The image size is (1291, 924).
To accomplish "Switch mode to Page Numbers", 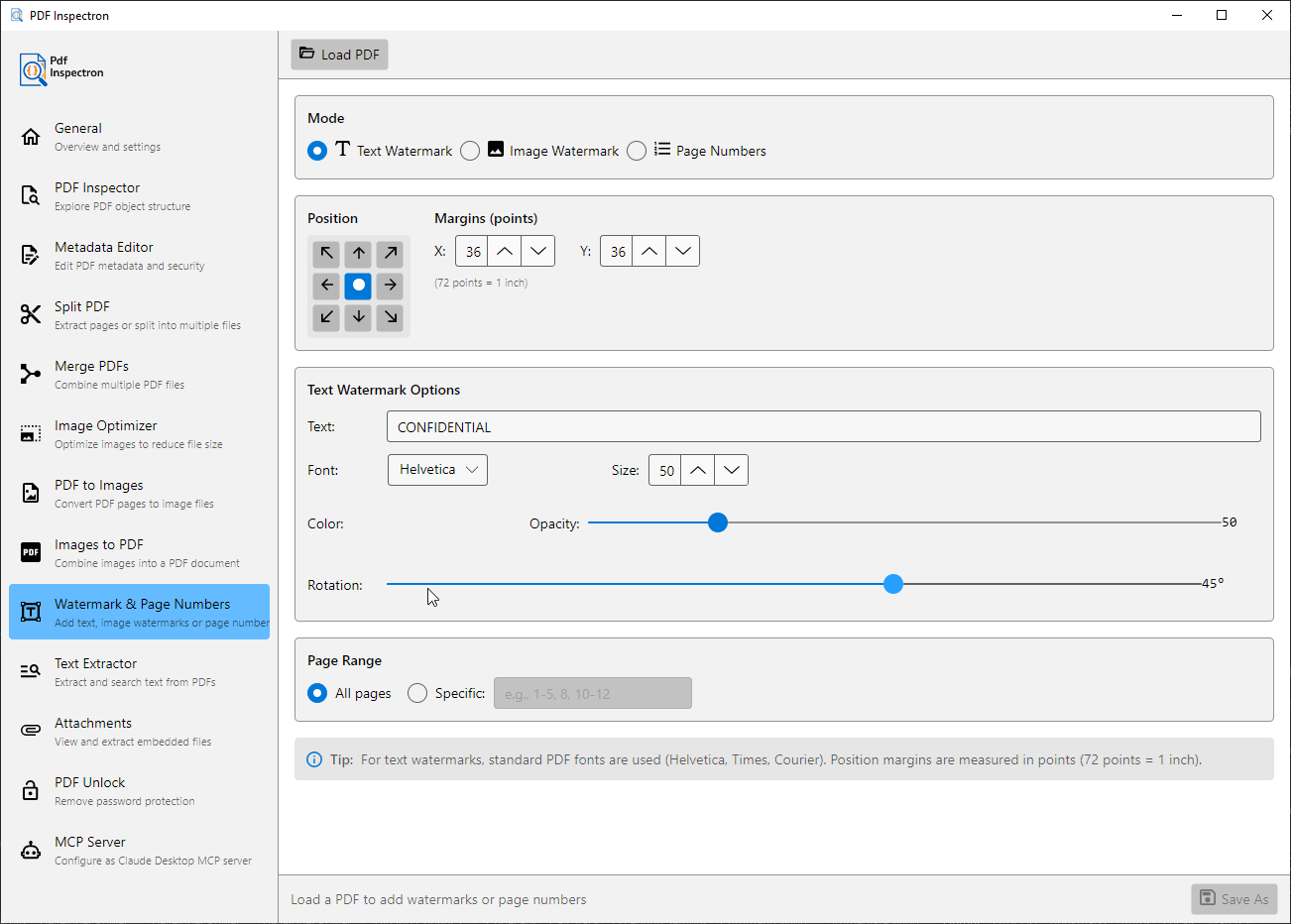I will coord(637,151).
